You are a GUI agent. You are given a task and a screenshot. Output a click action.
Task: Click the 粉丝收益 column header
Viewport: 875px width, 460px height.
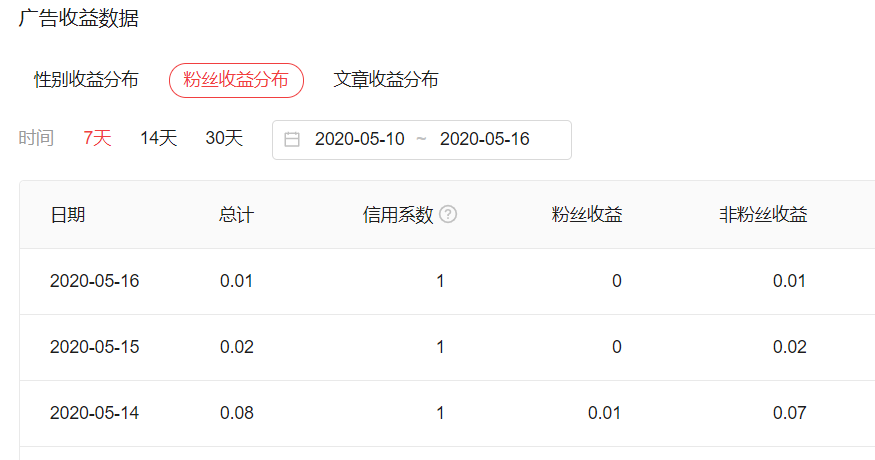click(587, 215)
